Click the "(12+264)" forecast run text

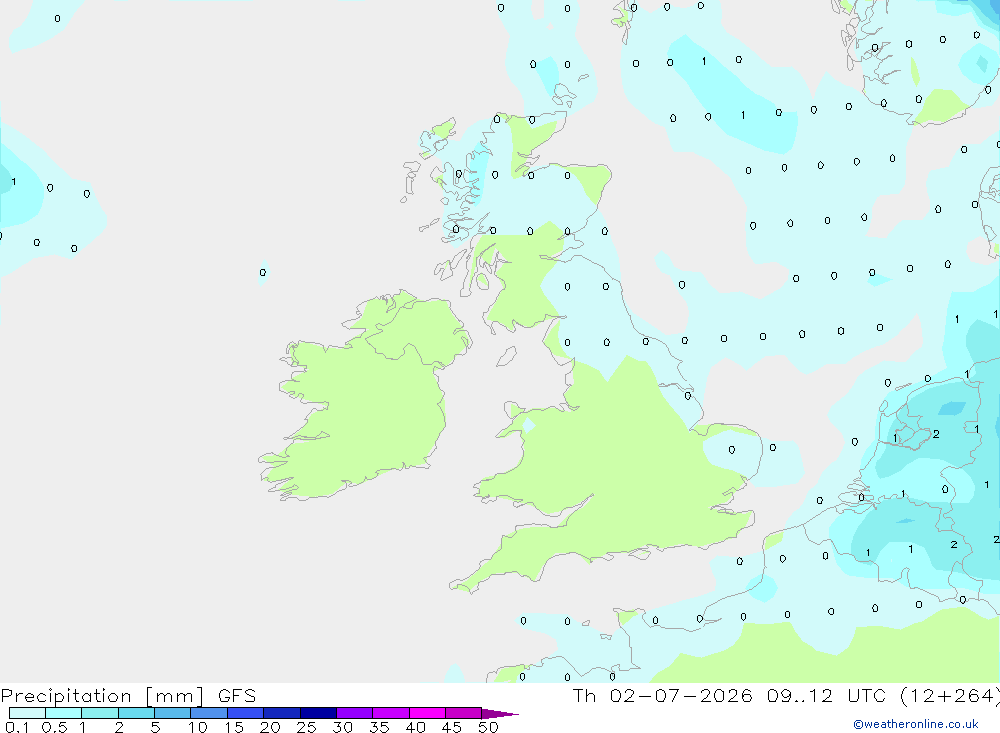pyautogui.click(x=950, y=696)
